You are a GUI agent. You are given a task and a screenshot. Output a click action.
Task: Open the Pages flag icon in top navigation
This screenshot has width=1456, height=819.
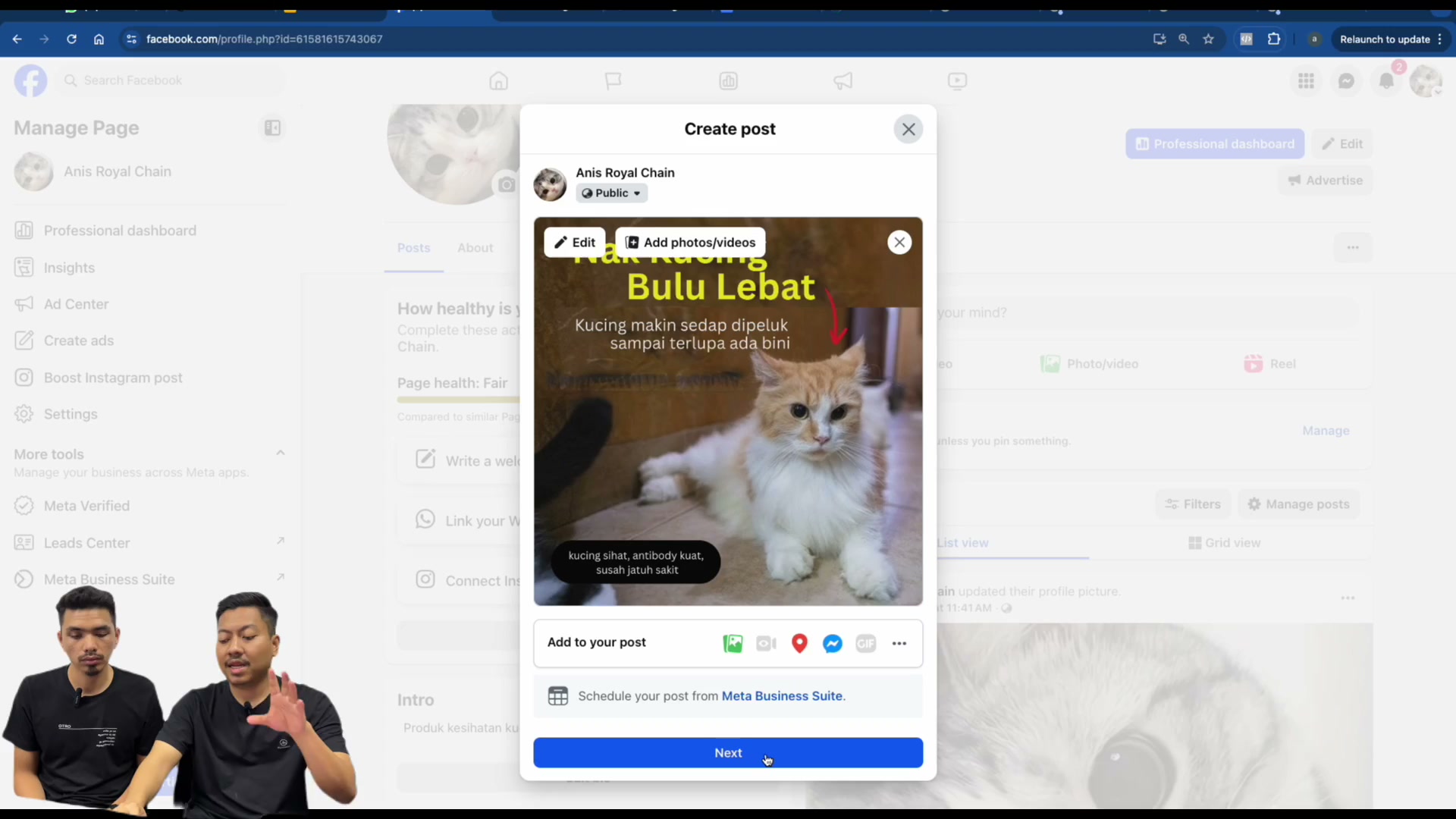[613, 80]
